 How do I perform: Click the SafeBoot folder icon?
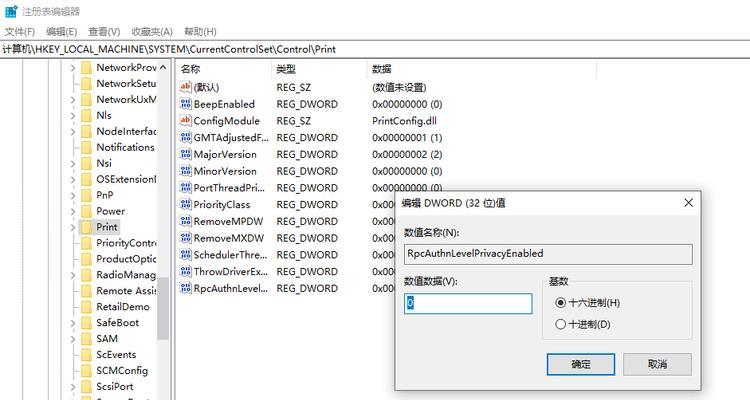point(86,322)
